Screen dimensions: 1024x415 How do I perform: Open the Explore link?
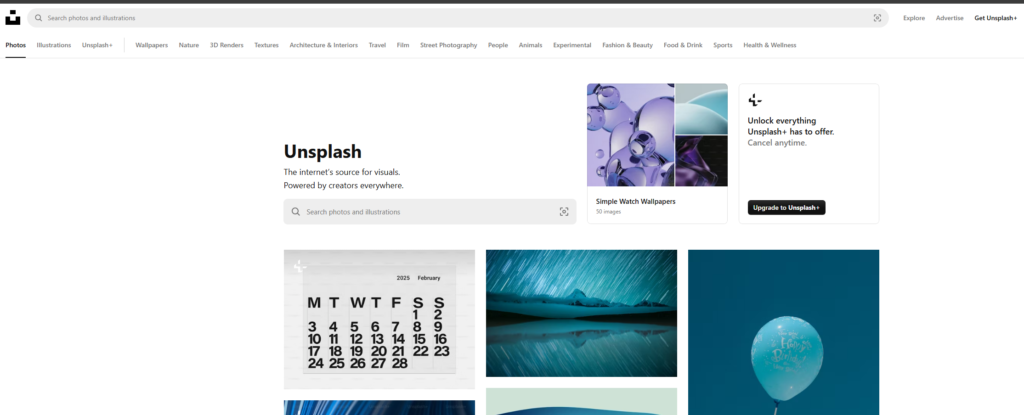click(x=914, y=18)
